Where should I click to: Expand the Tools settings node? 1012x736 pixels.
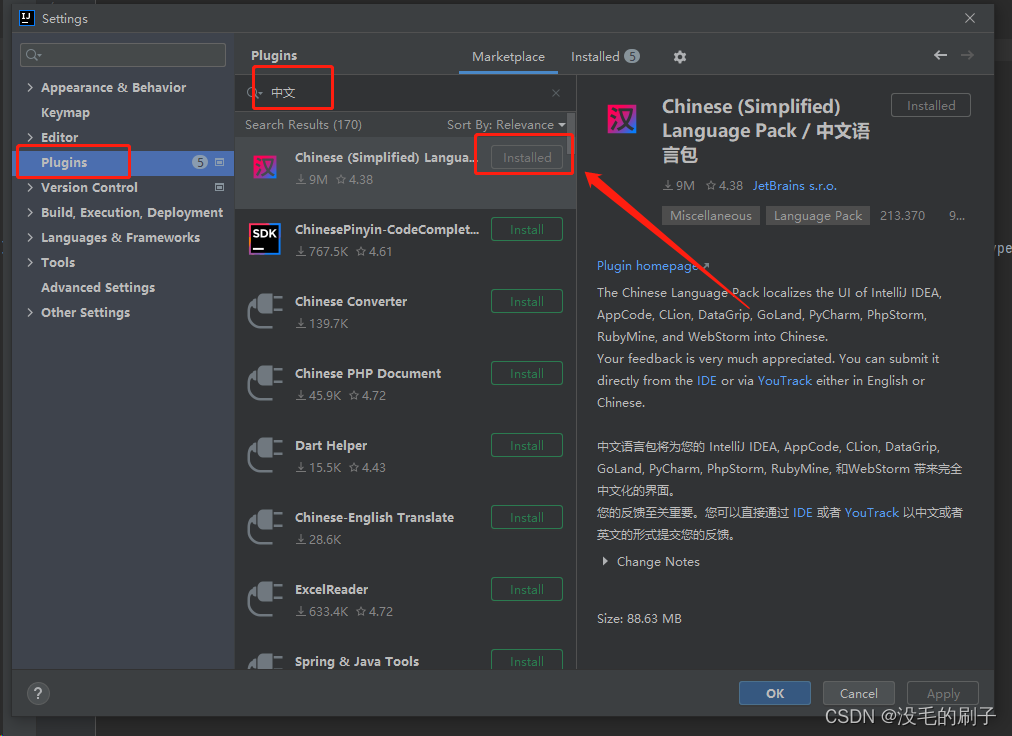point(30,262)
